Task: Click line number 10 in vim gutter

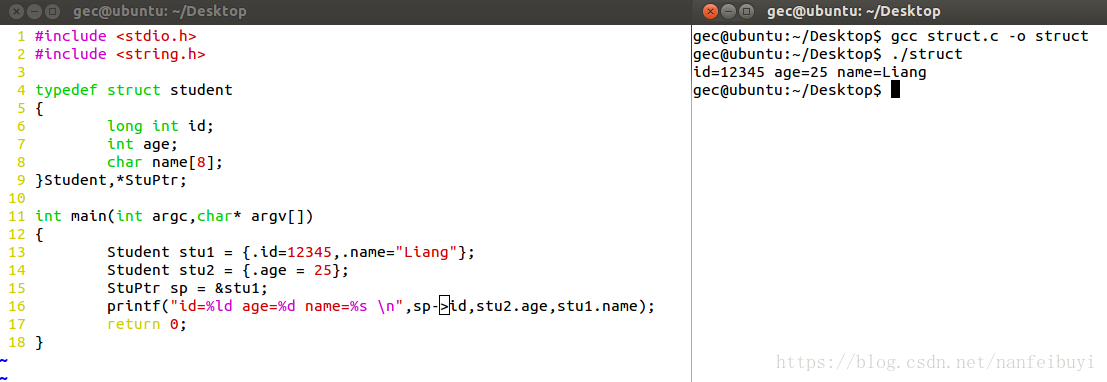Action: click(x=18, y=198)
